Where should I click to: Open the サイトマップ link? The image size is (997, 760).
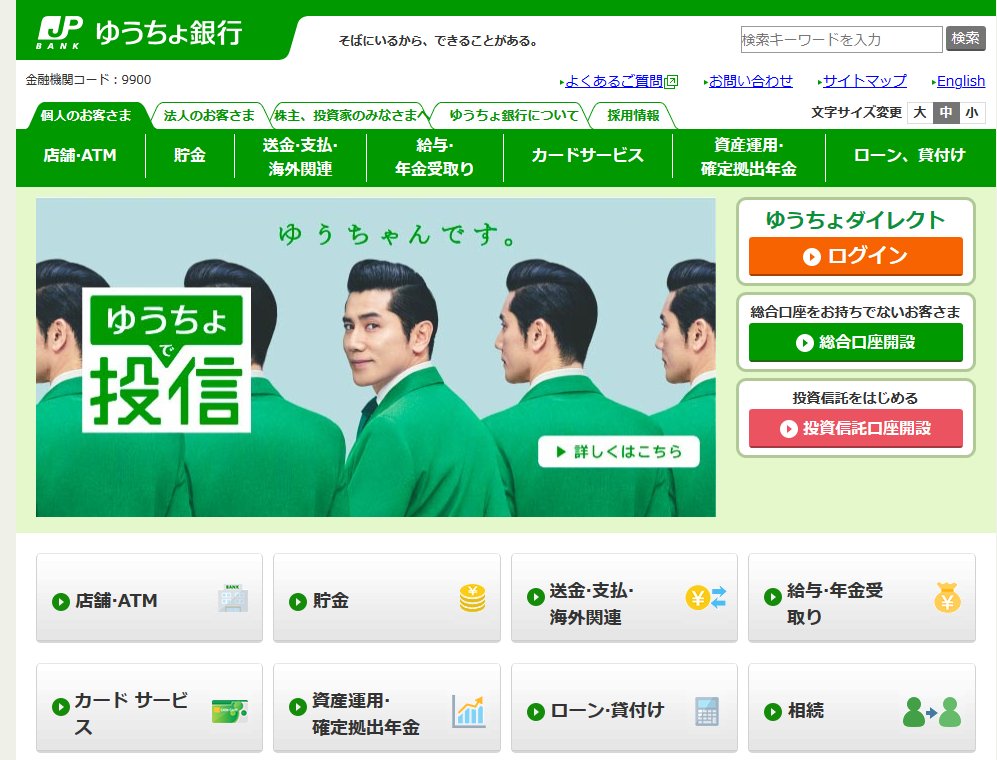[x=864, y=81]
